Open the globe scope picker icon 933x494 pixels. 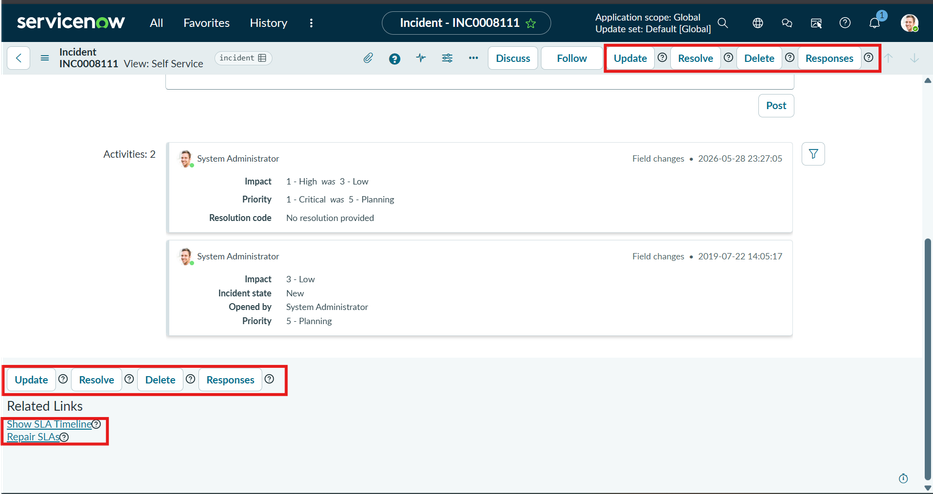click(757, 23)
